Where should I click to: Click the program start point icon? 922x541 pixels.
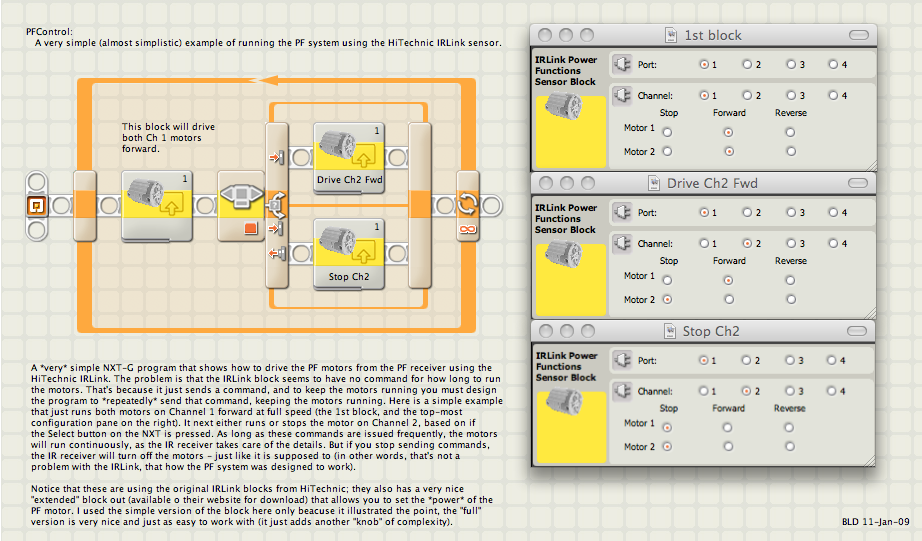pos(36,206)
